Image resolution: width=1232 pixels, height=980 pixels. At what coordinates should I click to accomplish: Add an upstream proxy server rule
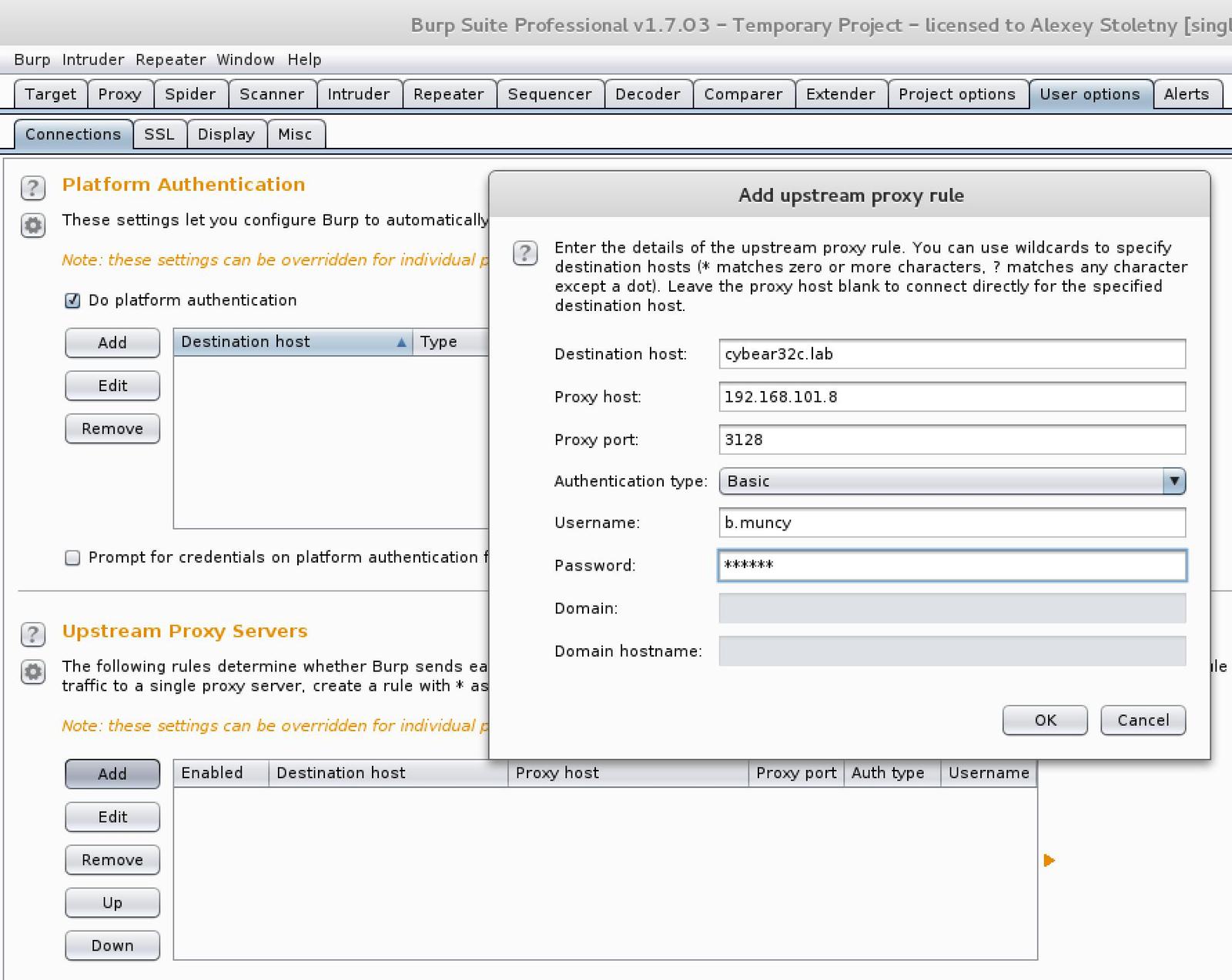[x=112, y=774]
